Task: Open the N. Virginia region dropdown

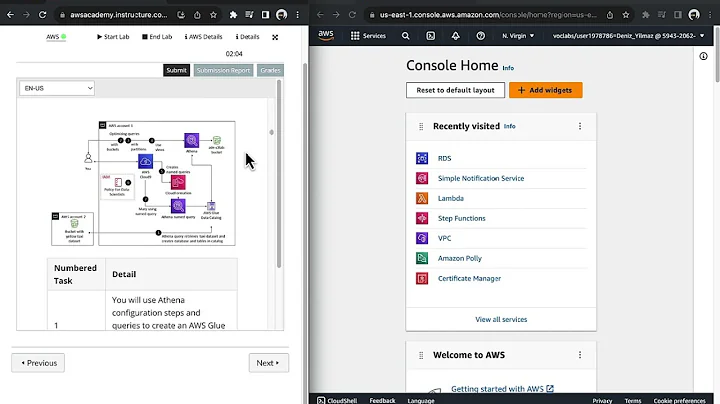Action: (x=518, y=35)
